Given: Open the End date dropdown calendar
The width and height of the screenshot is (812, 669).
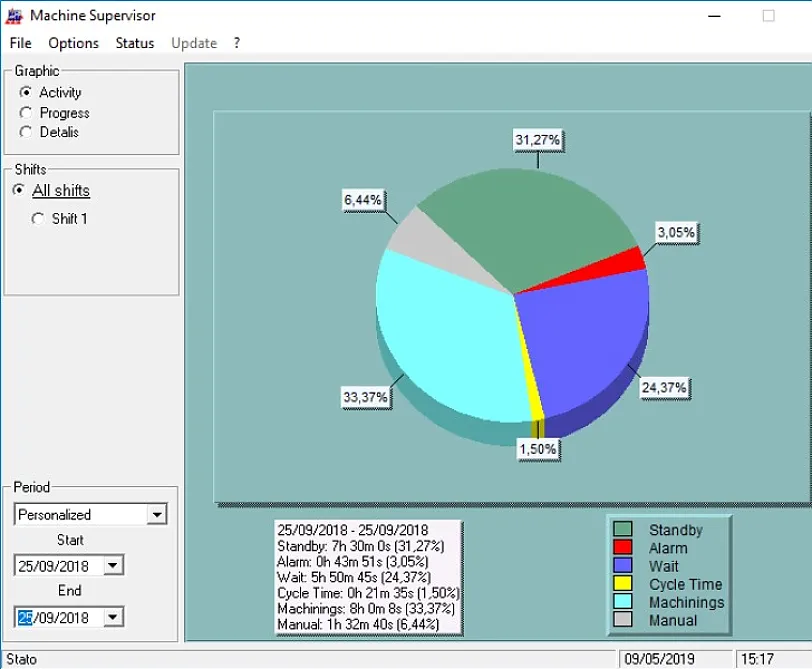Looking at the screenshot, I should tap(112, 618).
